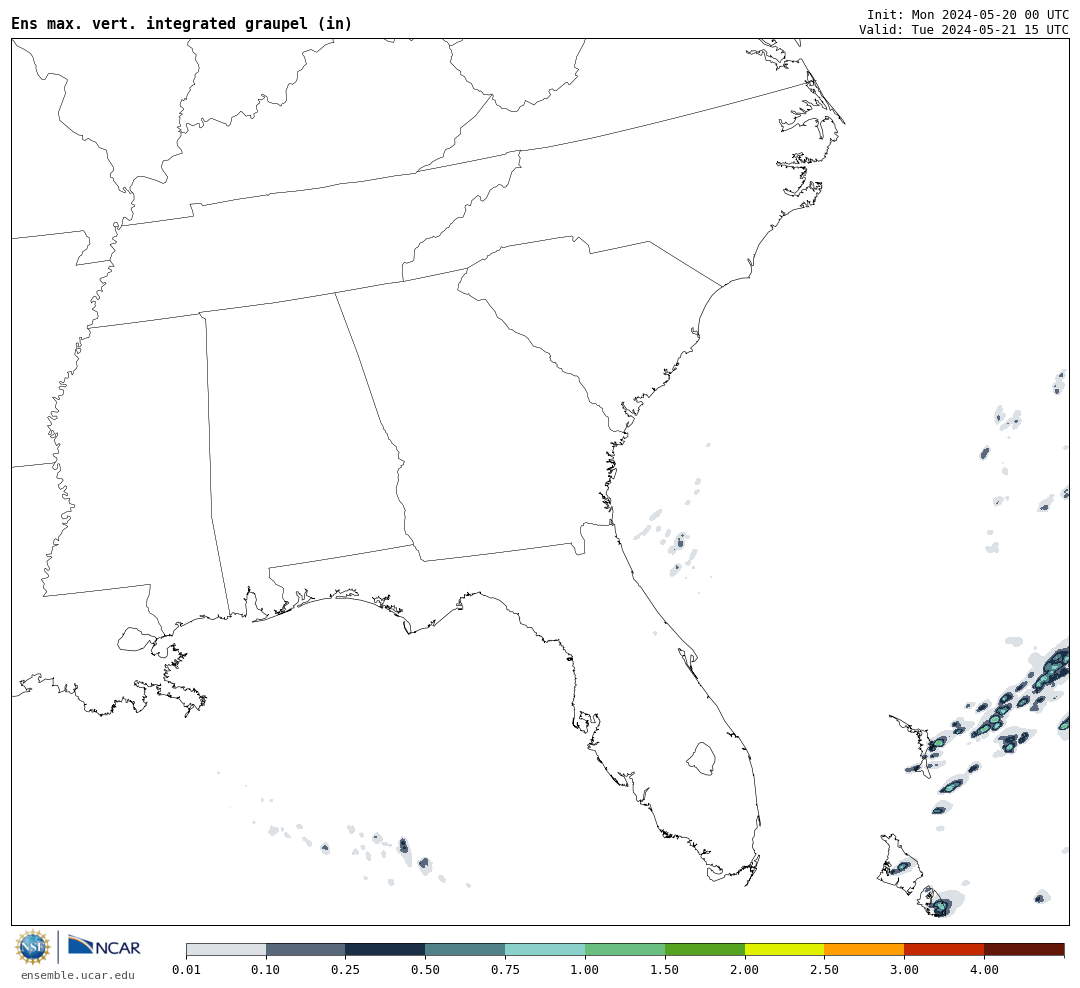Select the map title 'Ens max. vert. integrated graupel (in)'
Viewport: 1080px width, 988px height.
182,23
